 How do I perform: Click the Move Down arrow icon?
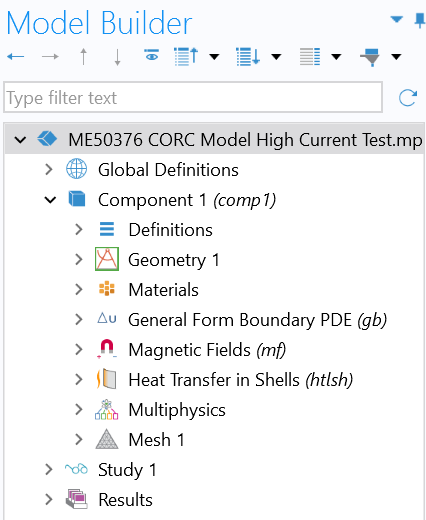tap(117, 57)
